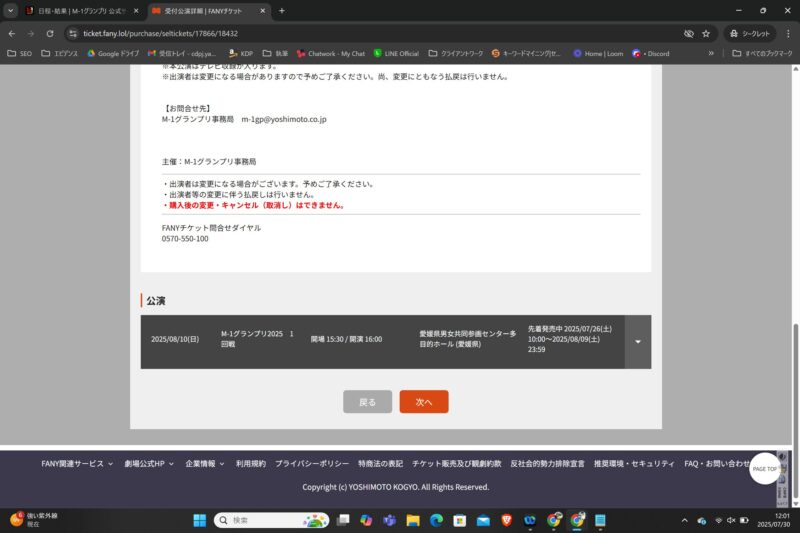Viewport: 800px width, 533px height.
Task: Go back to the previous page
Action: [12, 34]
